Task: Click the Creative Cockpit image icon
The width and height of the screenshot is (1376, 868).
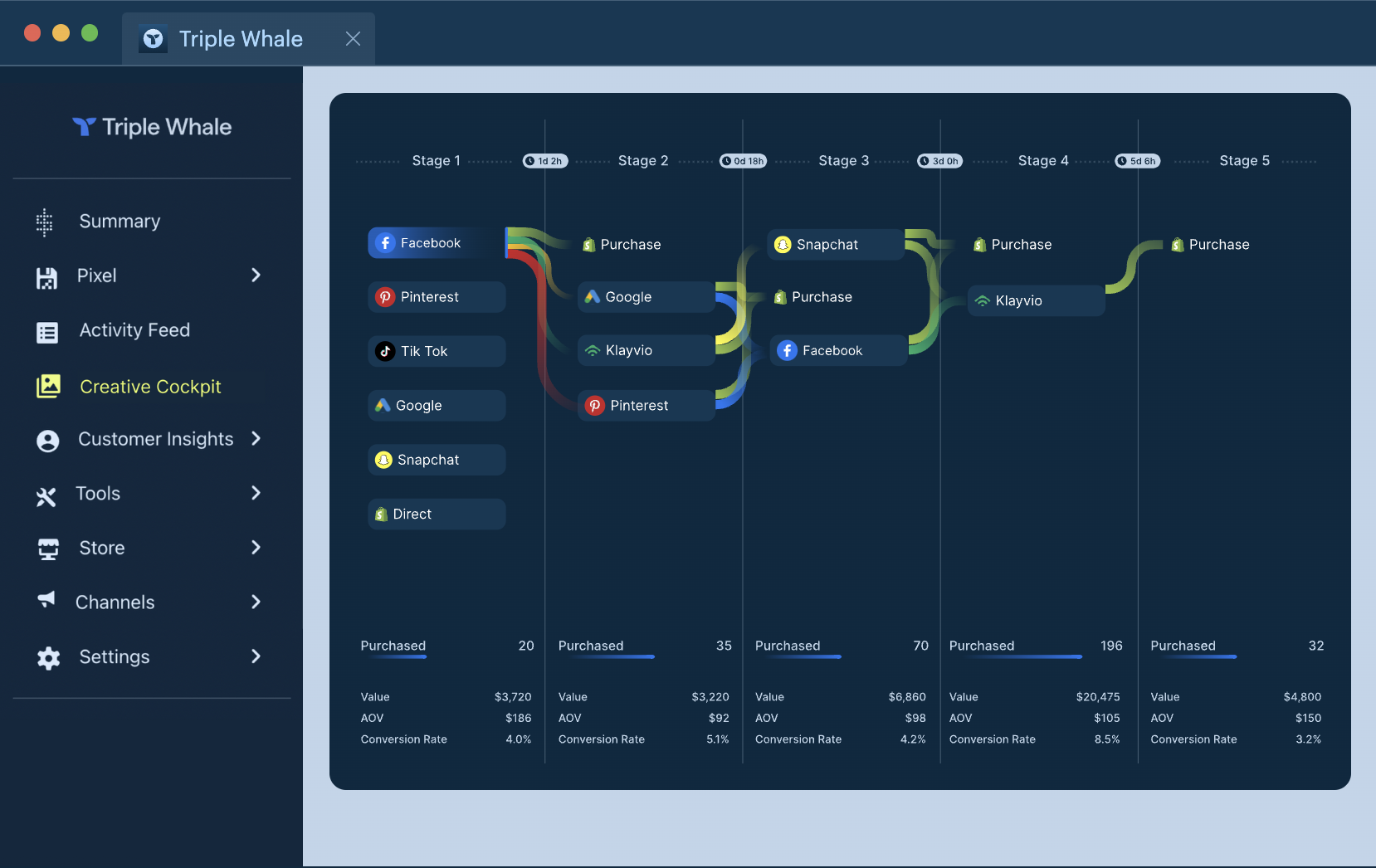Action: coord(48,387)
